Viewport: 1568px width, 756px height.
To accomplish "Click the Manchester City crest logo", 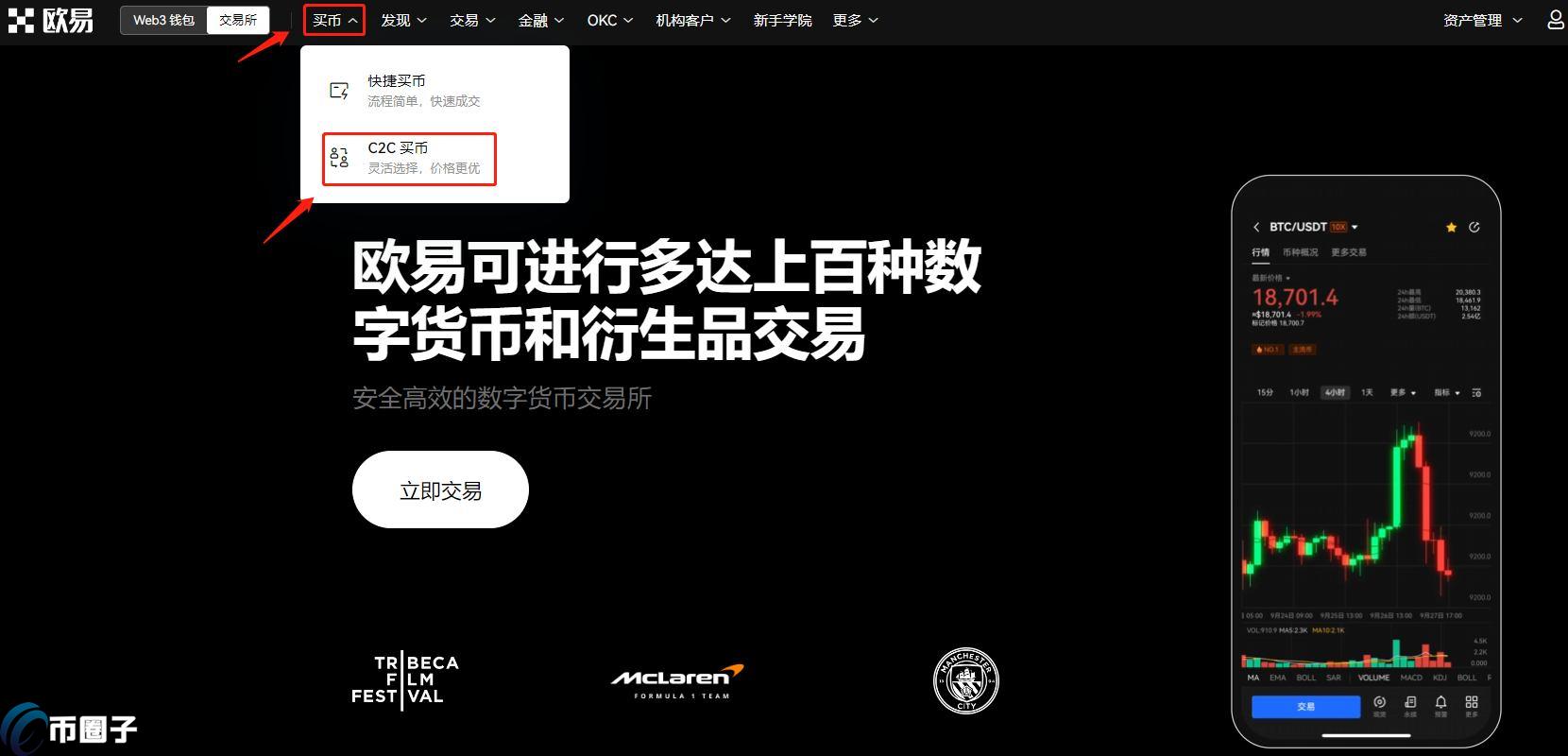I will 966,680.
